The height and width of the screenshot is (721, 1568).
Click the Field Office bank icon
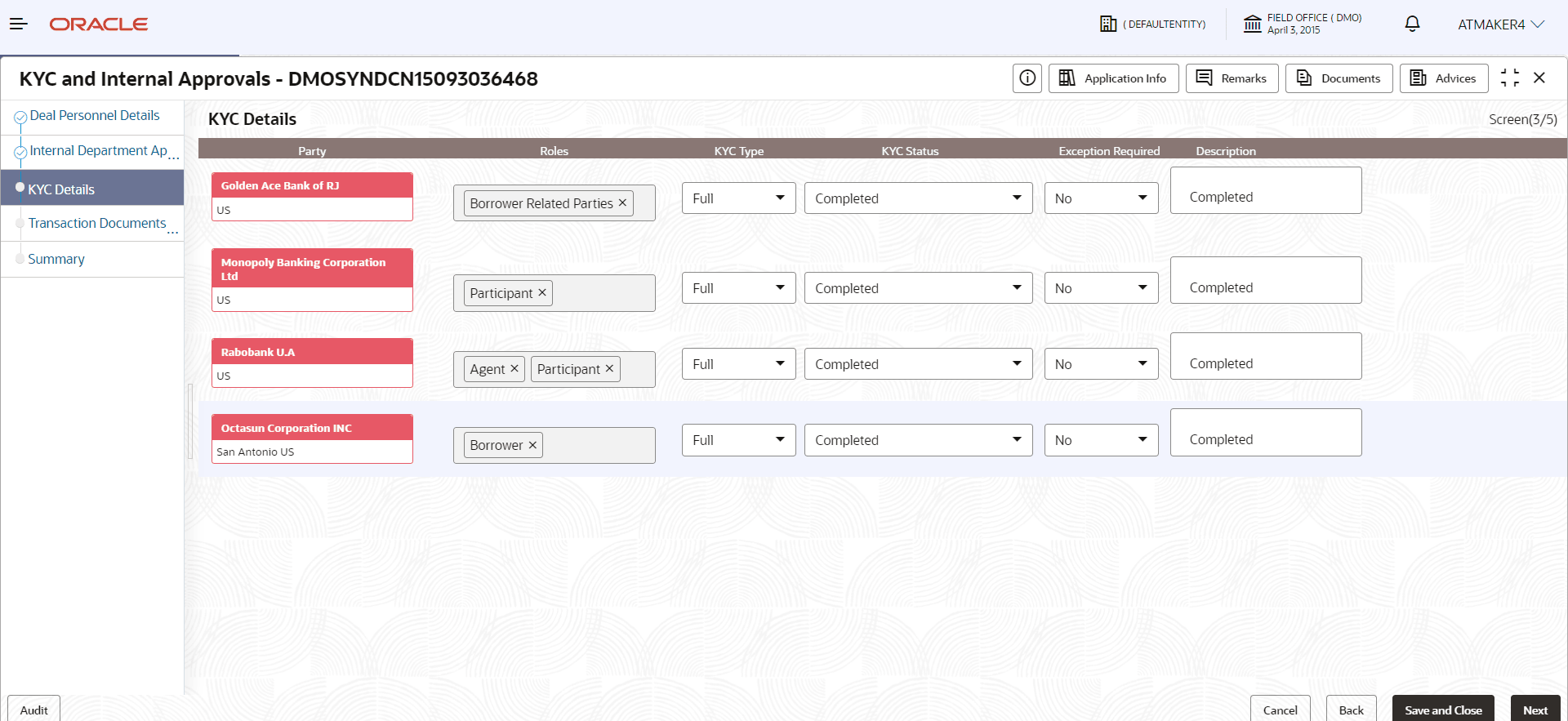click(1253, 24)
